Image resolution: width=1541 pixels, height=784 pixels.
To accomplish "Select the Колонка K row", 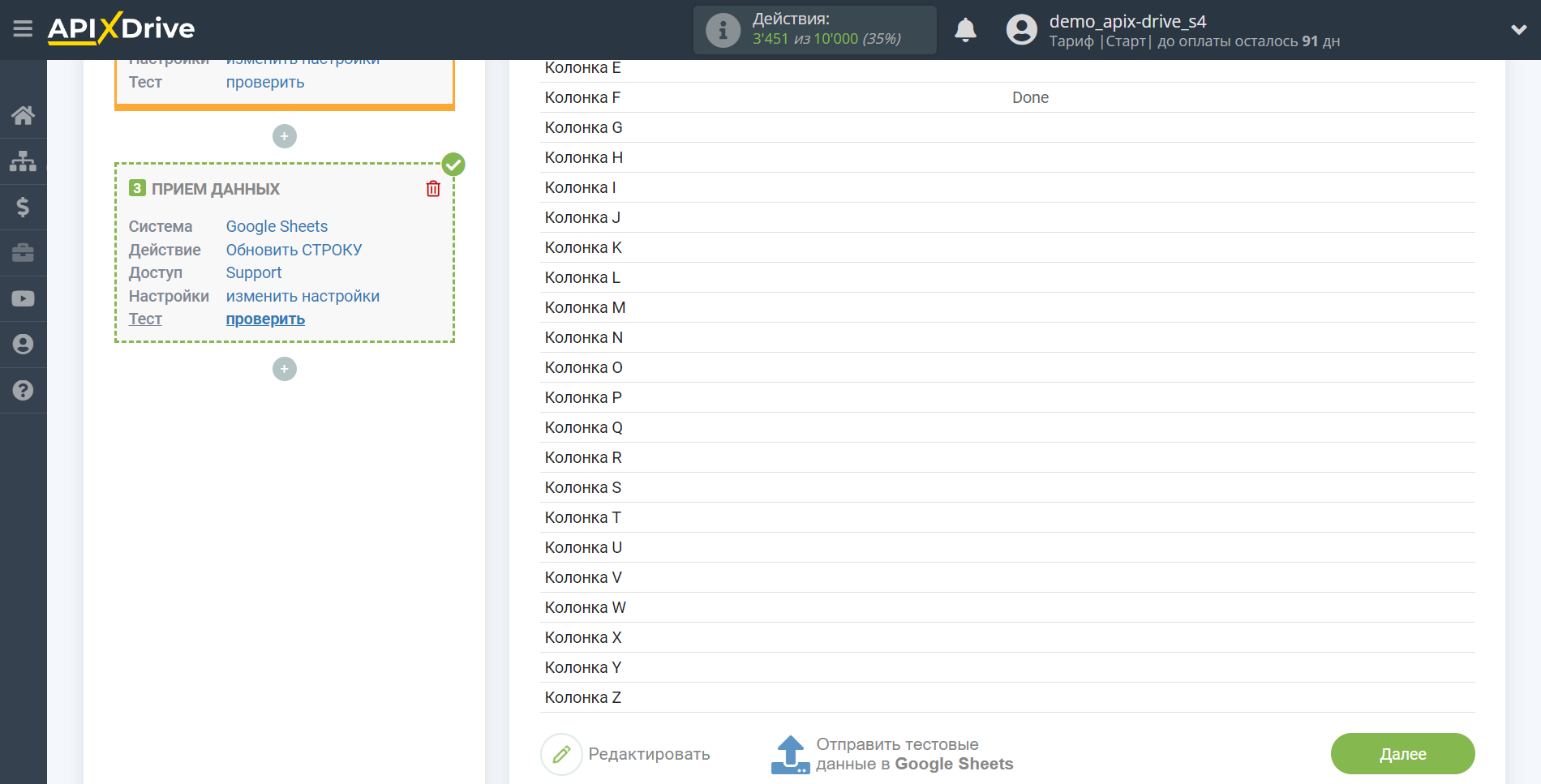I will pyautogui.click(x=1007, y=247).
